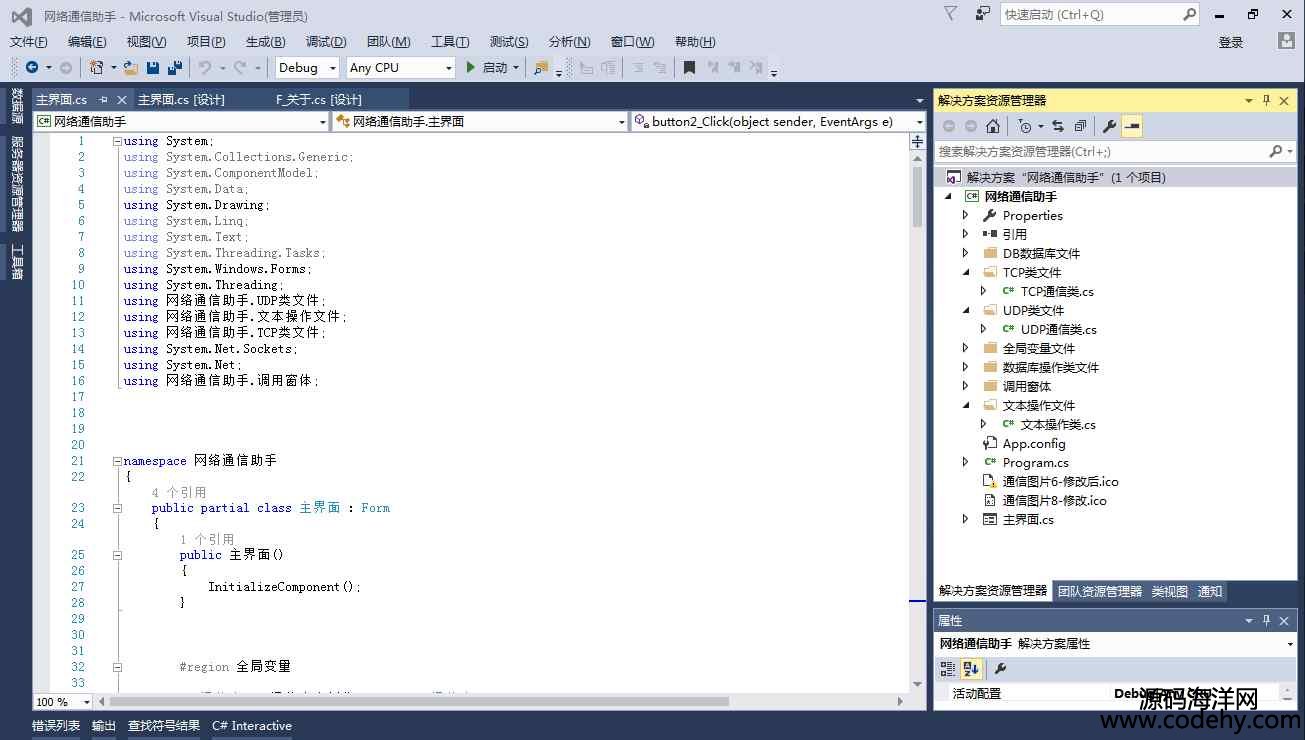Screen dimensions: 1305x740
Task: Open the Debug configuration dropdown
Action: pyautogui.click(x=308, y=68)
